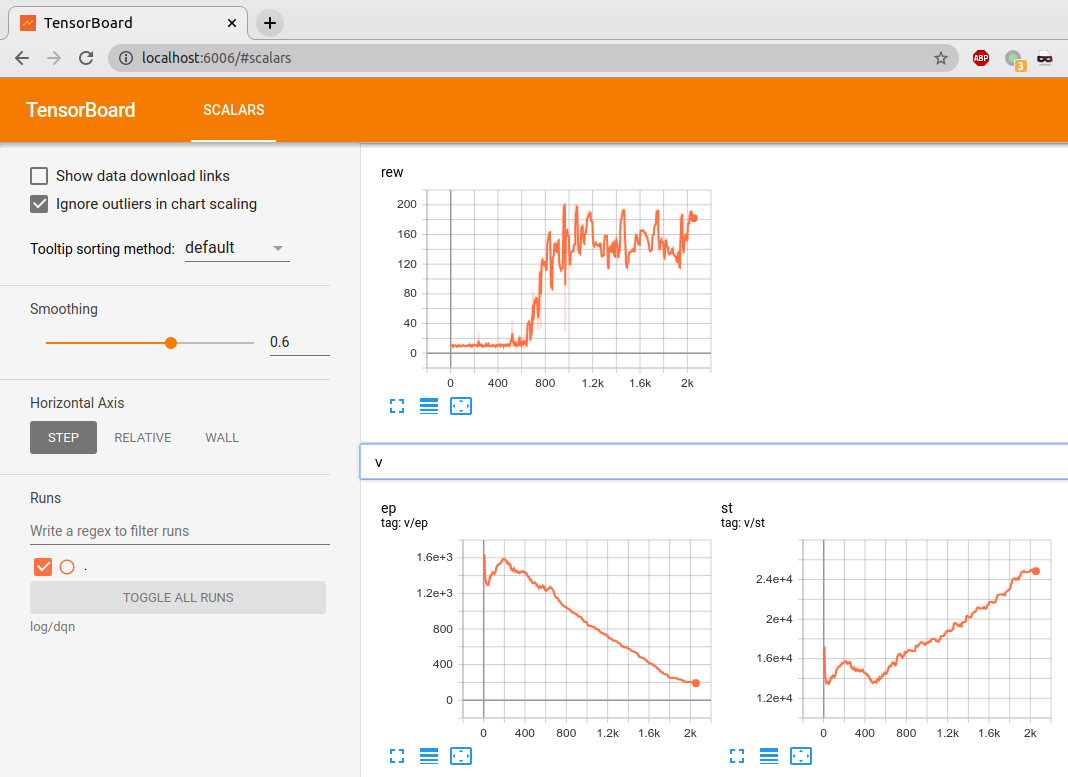Viewport: 1068px width, 777px height.
Task: Click the Smoothing slider handle
Action: click(171, 343)
